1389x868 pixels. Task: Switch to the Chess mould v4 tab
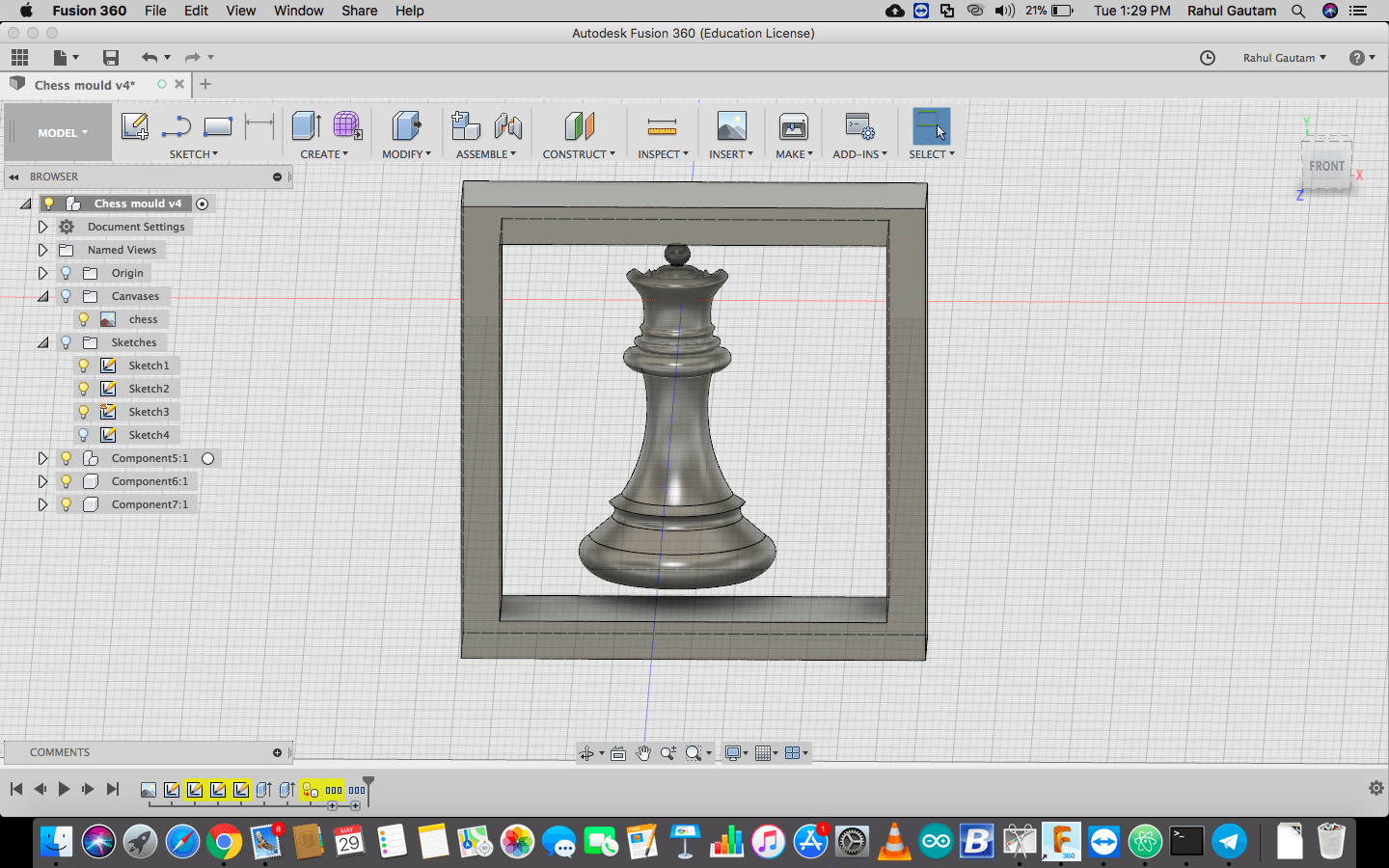tap(85, 85)
